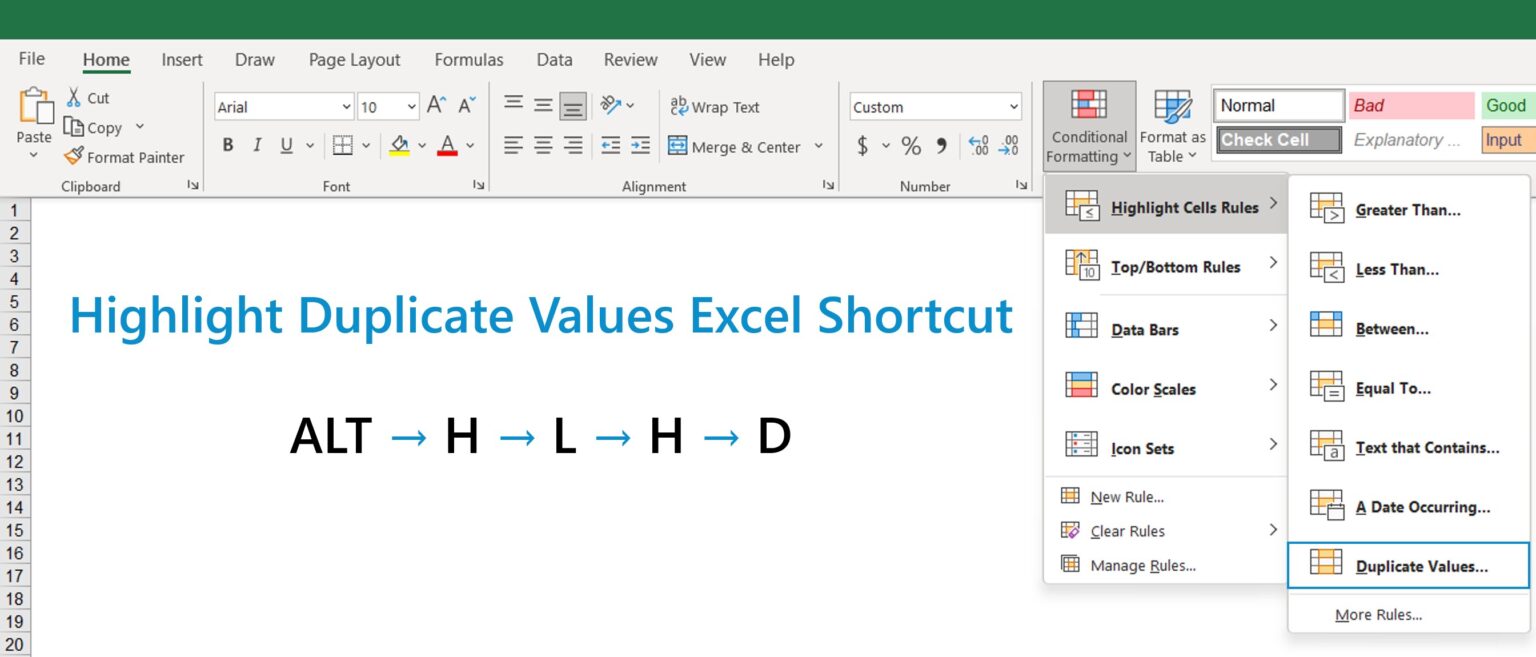
Task: Toggle bold formatting
Action: click(x=227, y=145)
